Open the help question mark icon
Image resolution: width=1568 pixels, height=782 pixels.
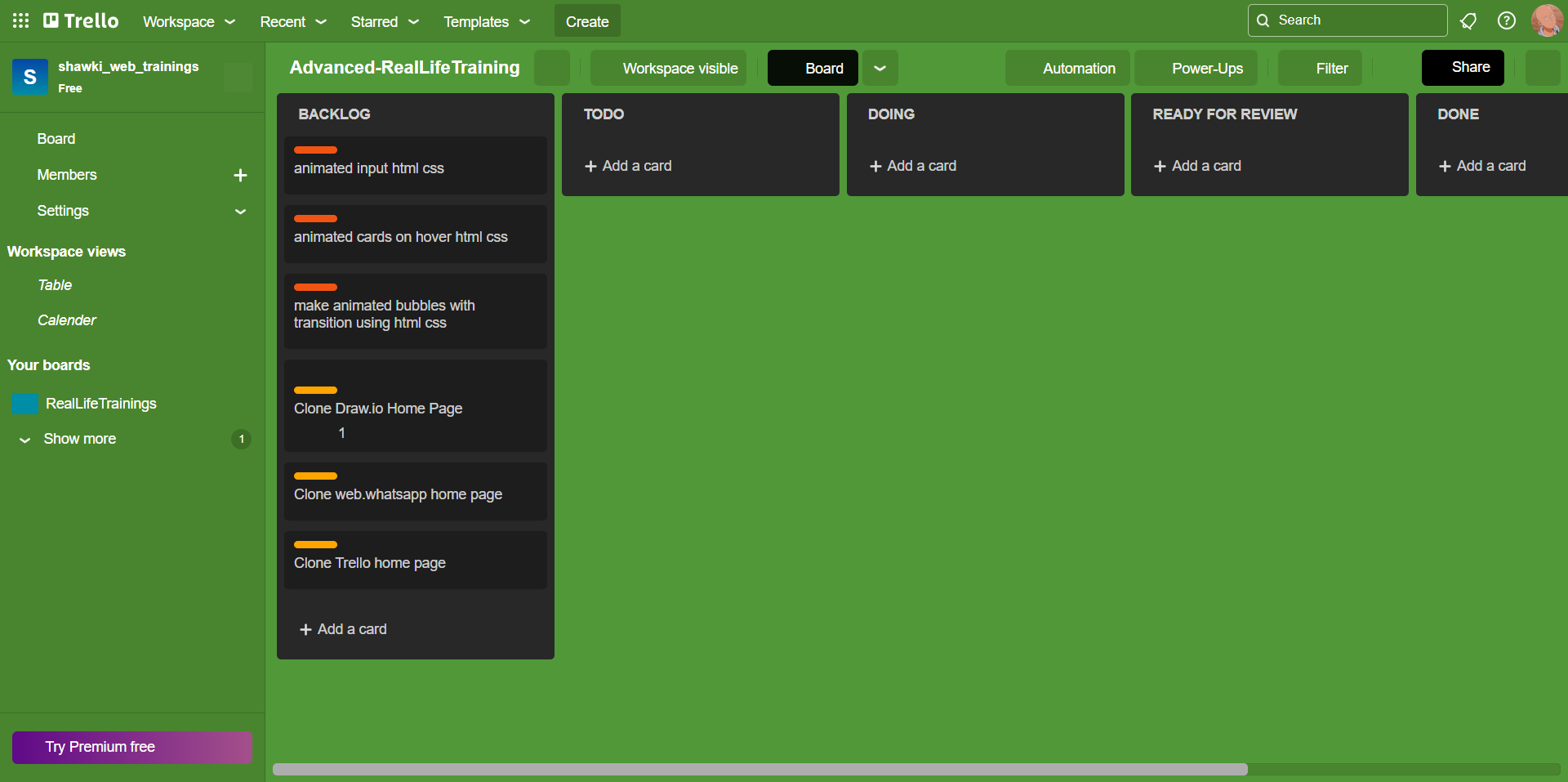coord(1506,20)
